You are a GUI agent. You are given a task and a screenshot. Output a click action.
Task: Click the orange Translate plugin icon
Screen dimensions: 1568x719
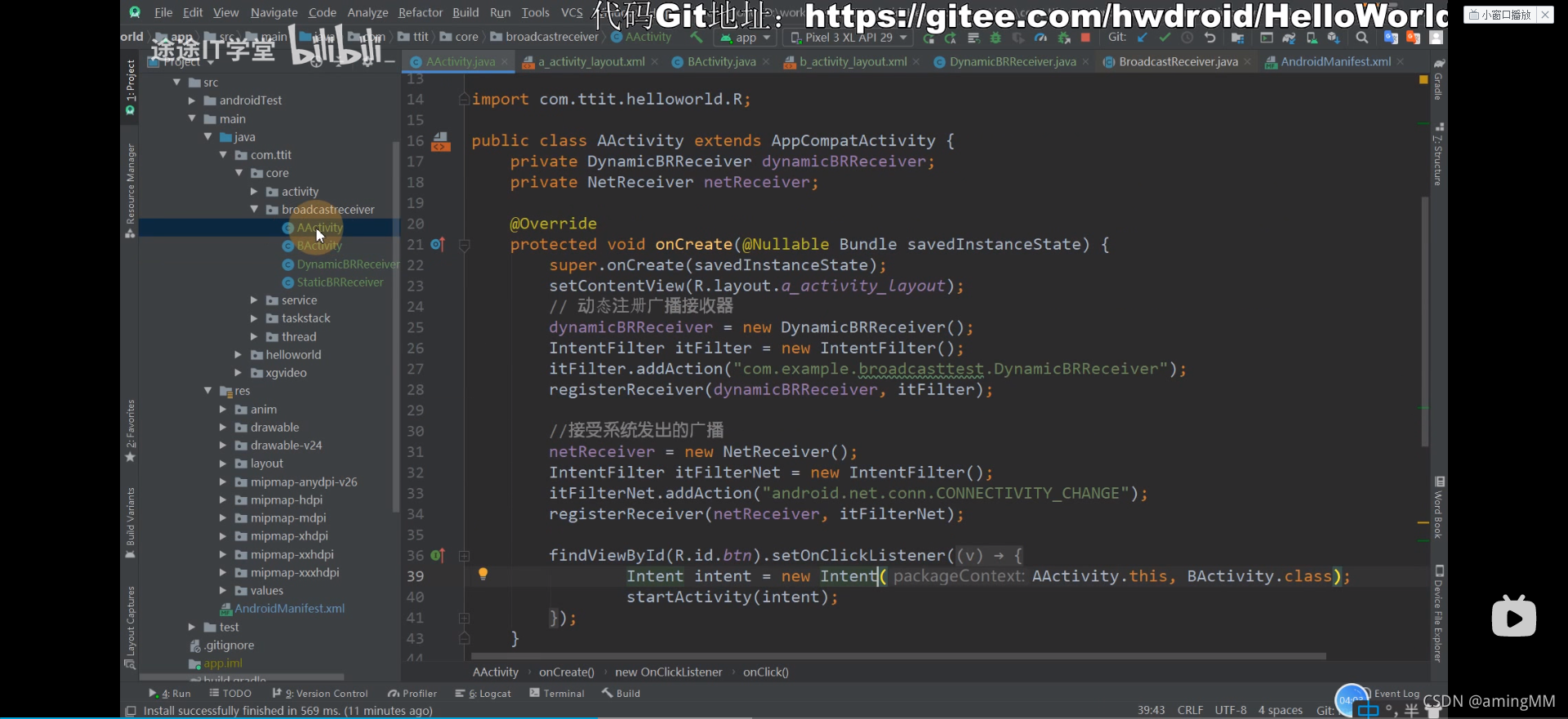(x=1413, y=38)
